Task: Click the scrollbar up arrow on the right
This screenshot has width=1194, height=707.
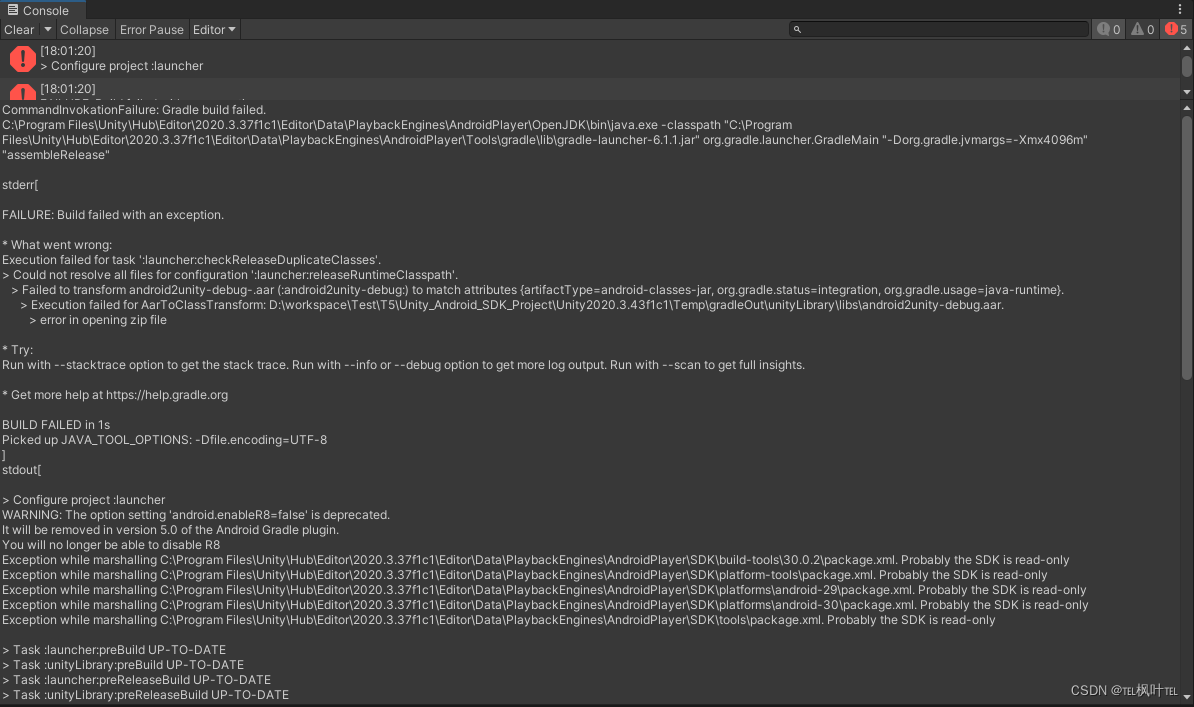Action: [x=1186, y=46]
